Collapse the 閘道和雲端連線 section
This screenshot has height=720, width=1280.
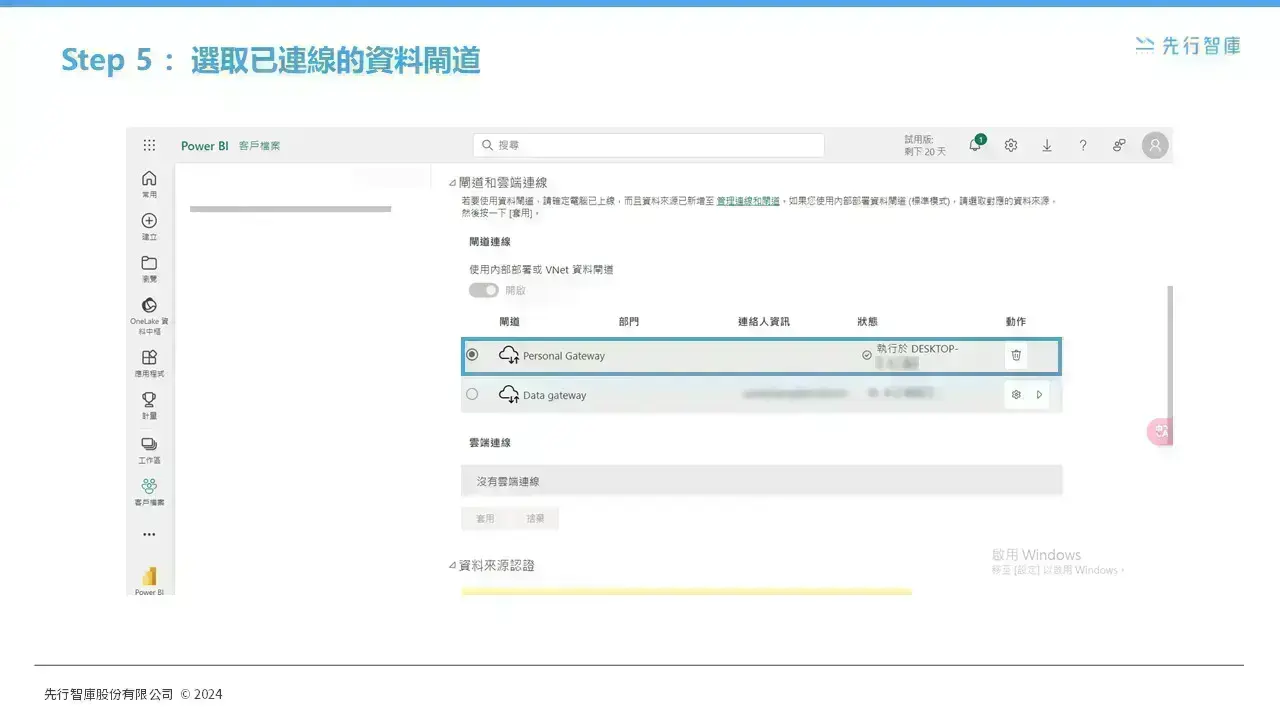coord(452,183)
